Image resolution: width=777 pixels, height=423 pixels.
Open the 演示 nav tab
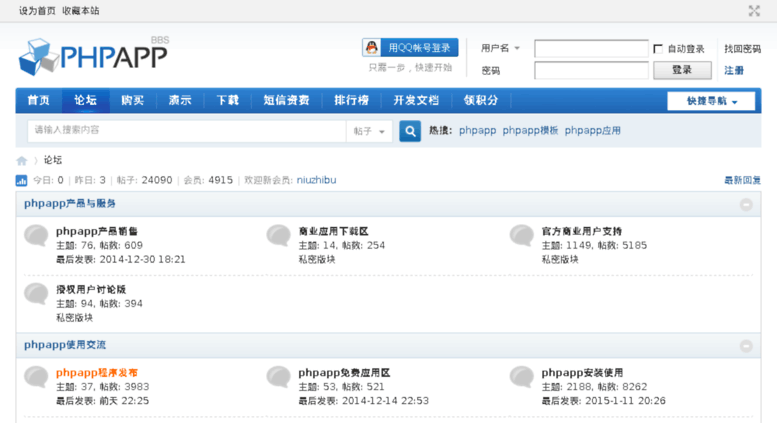pos(180,101)
